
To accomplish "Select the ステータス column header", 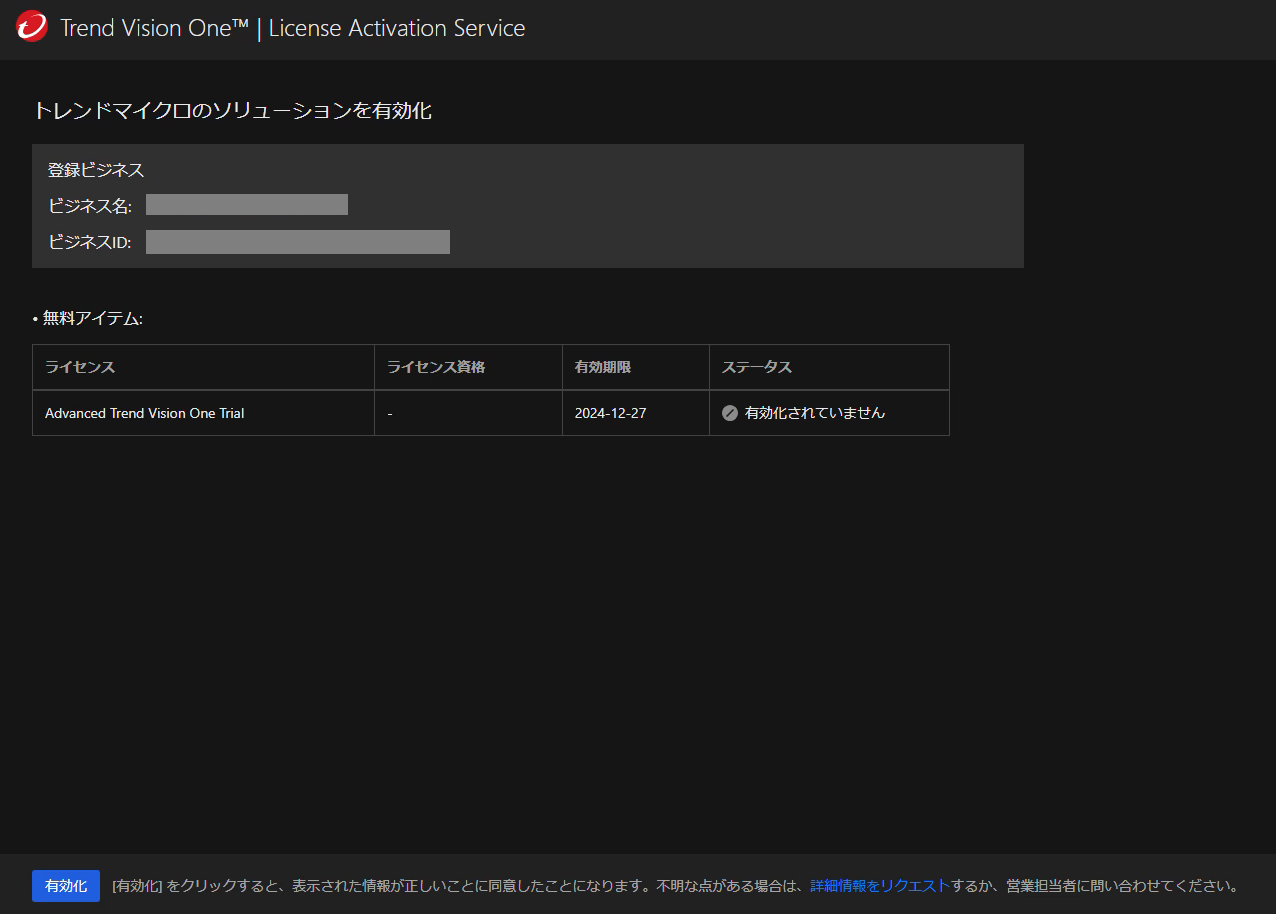I will 757,367.
